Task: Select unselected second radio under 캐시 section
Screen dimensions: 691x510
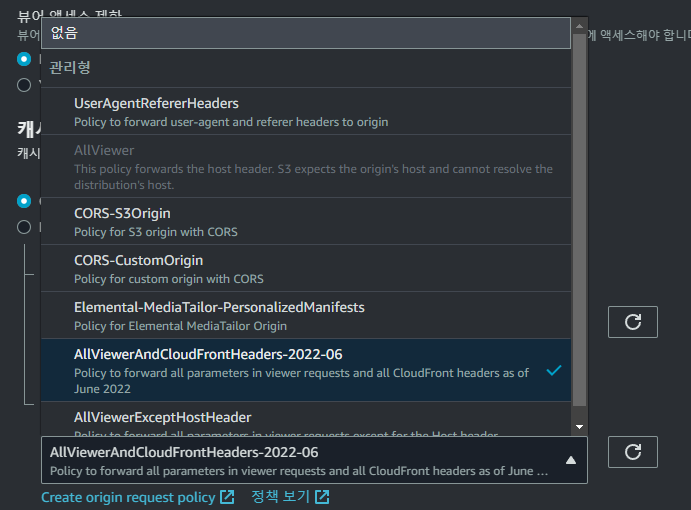Action: coord(24,227)
